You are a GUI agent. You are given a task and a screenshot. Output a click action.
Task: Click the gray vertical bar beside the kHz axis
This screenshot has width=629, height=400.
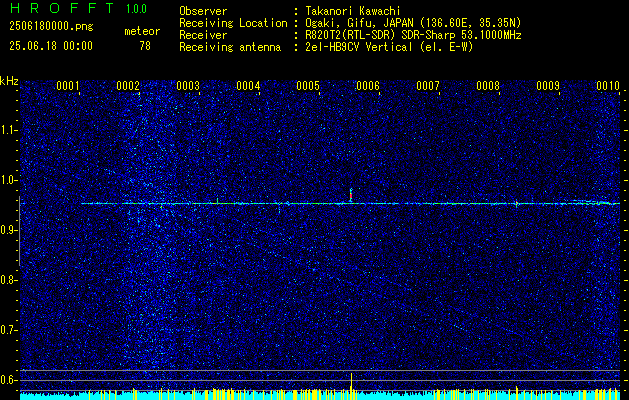coord(19,231)
